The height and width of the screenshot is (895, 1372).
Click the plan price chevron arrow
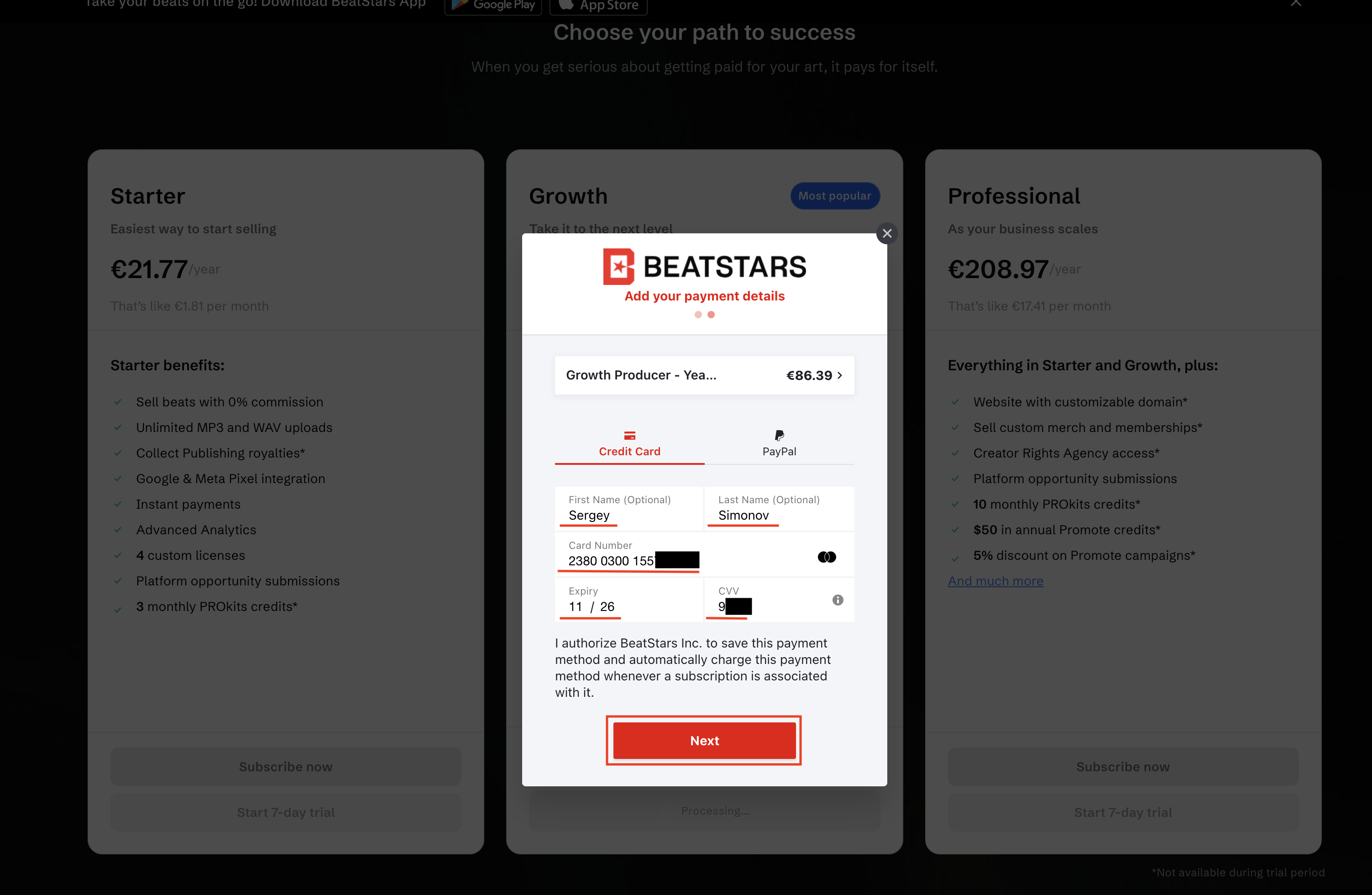click(840, 375)
